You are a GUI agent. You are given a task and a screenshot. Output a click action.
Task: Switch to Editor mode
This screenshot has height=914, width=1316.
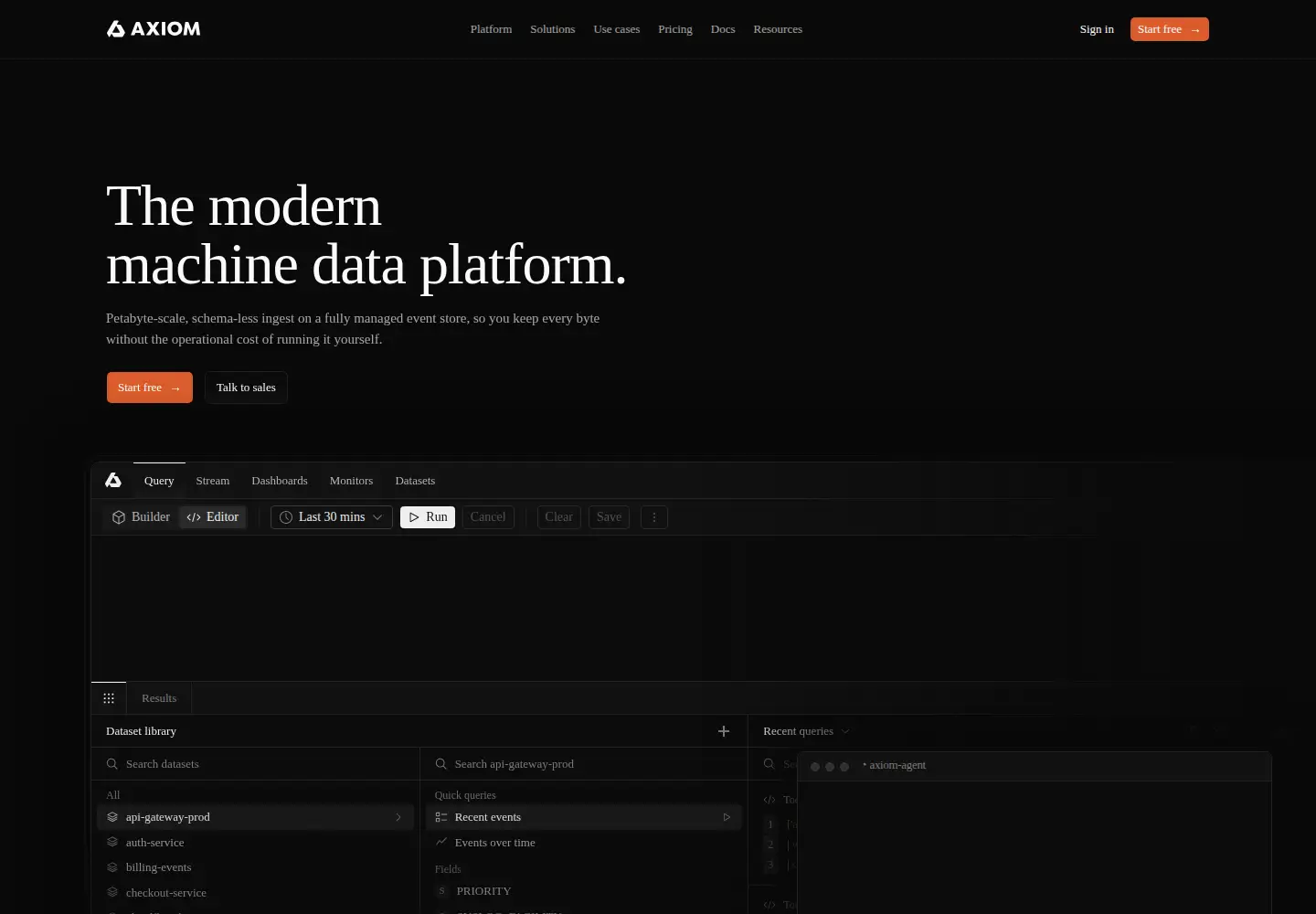[x=213, y=517]
